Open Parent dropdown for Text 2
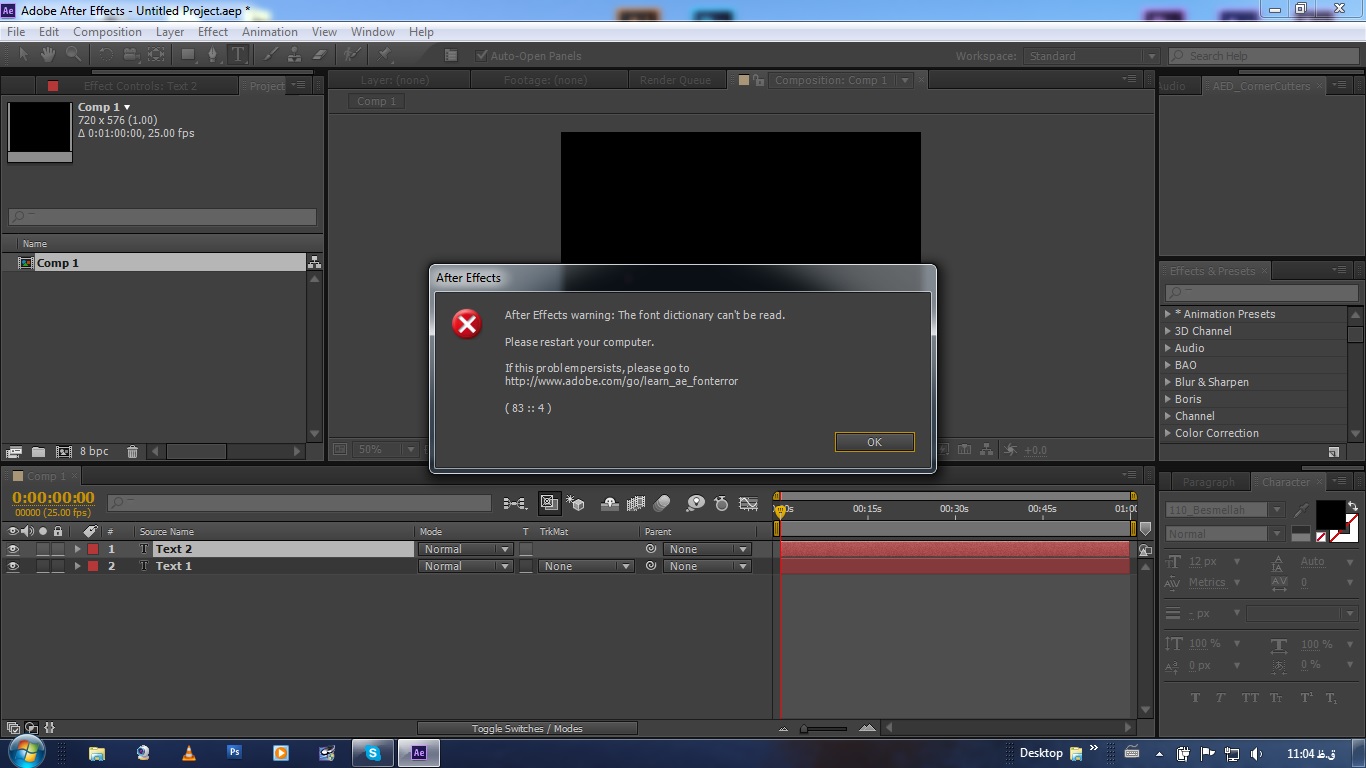The height and width of the screenshot is (768, 1366). [x=707, y=549]
